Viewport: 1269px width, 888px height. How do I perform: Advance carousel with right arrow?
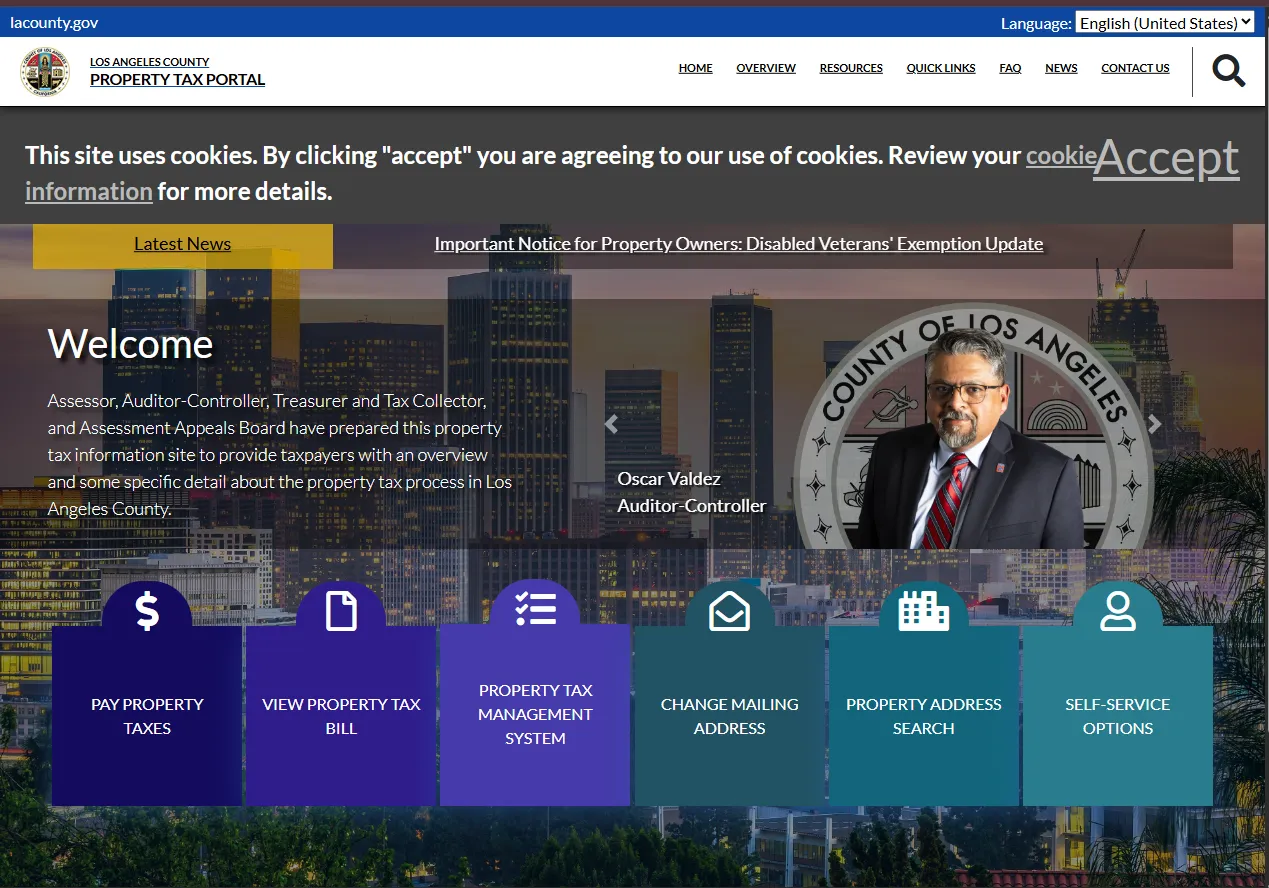pyautogui.click(x=1154, y=424)
